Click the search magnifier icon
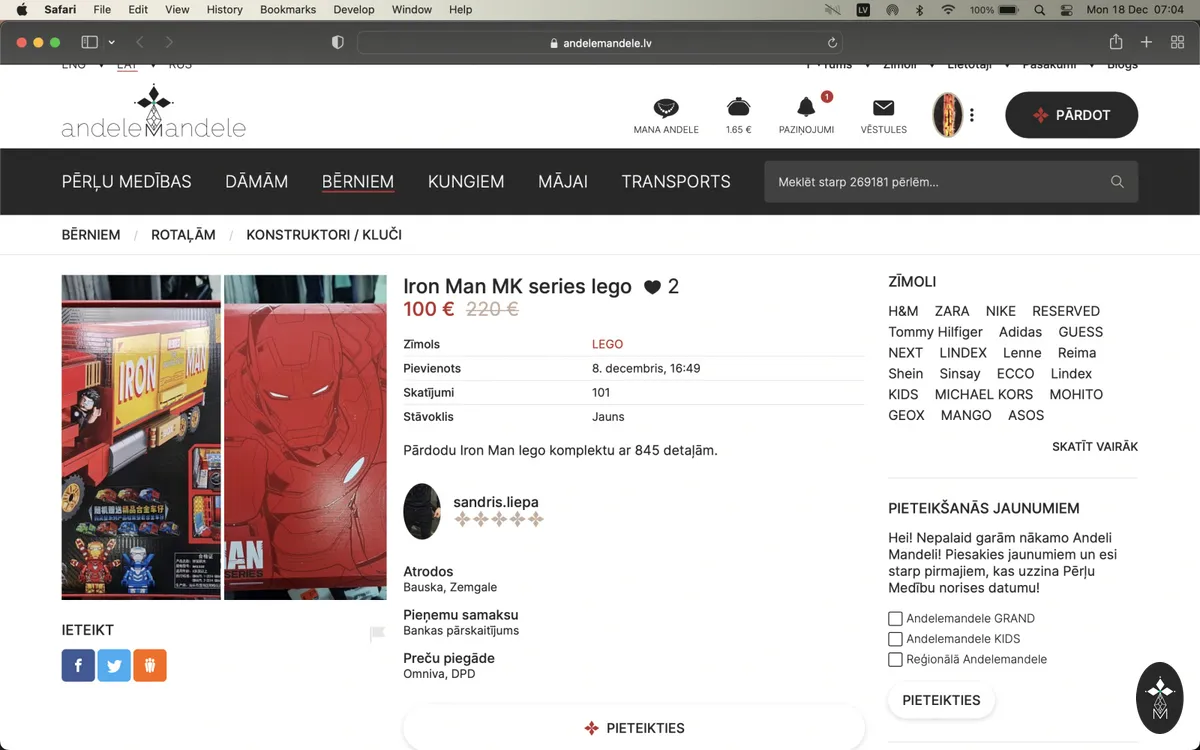1200x750 pixels. coord(1117,182)
